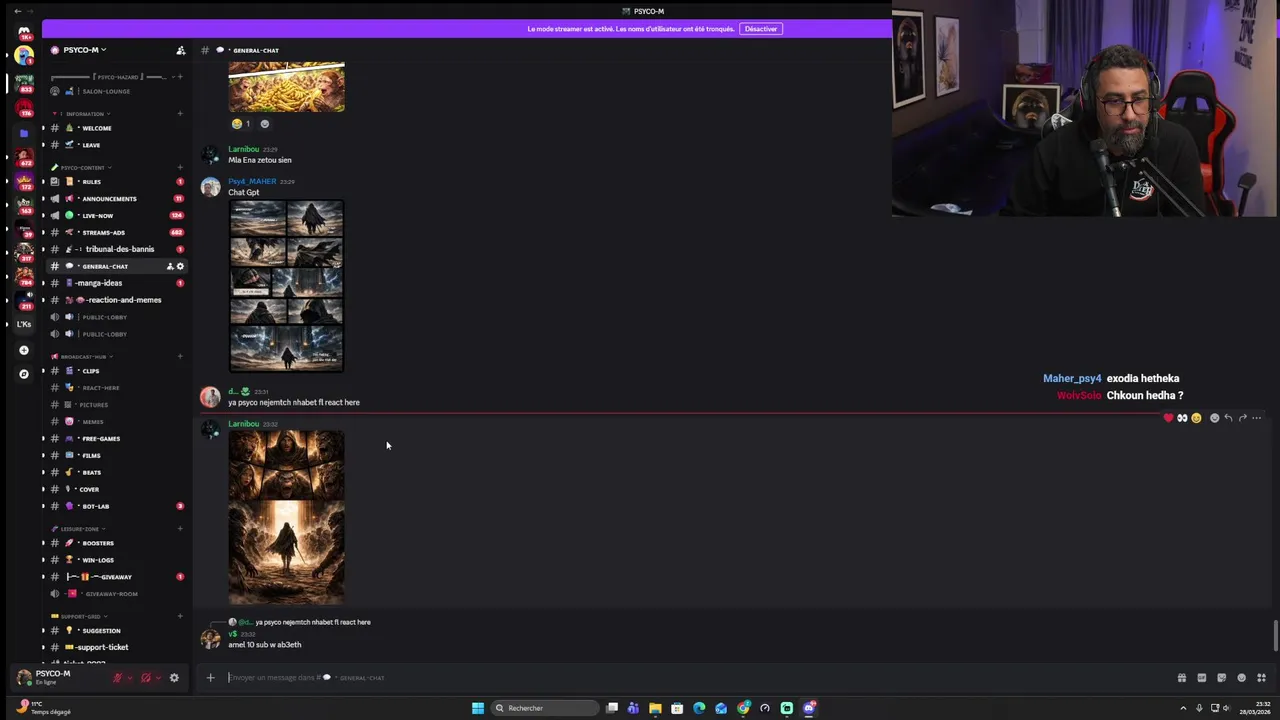React with eyes emoji
Screen dimensions: 1280x720
pos(1182,418)
